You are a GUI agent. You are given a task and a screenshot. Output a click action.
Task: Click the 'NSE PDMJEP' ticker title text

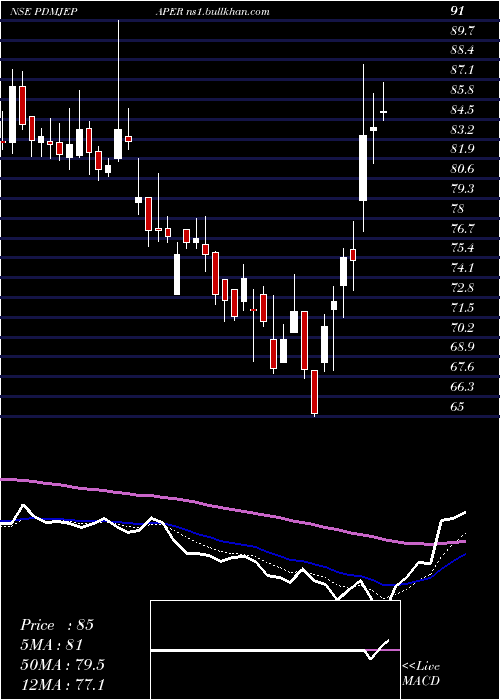click(43, 11)
